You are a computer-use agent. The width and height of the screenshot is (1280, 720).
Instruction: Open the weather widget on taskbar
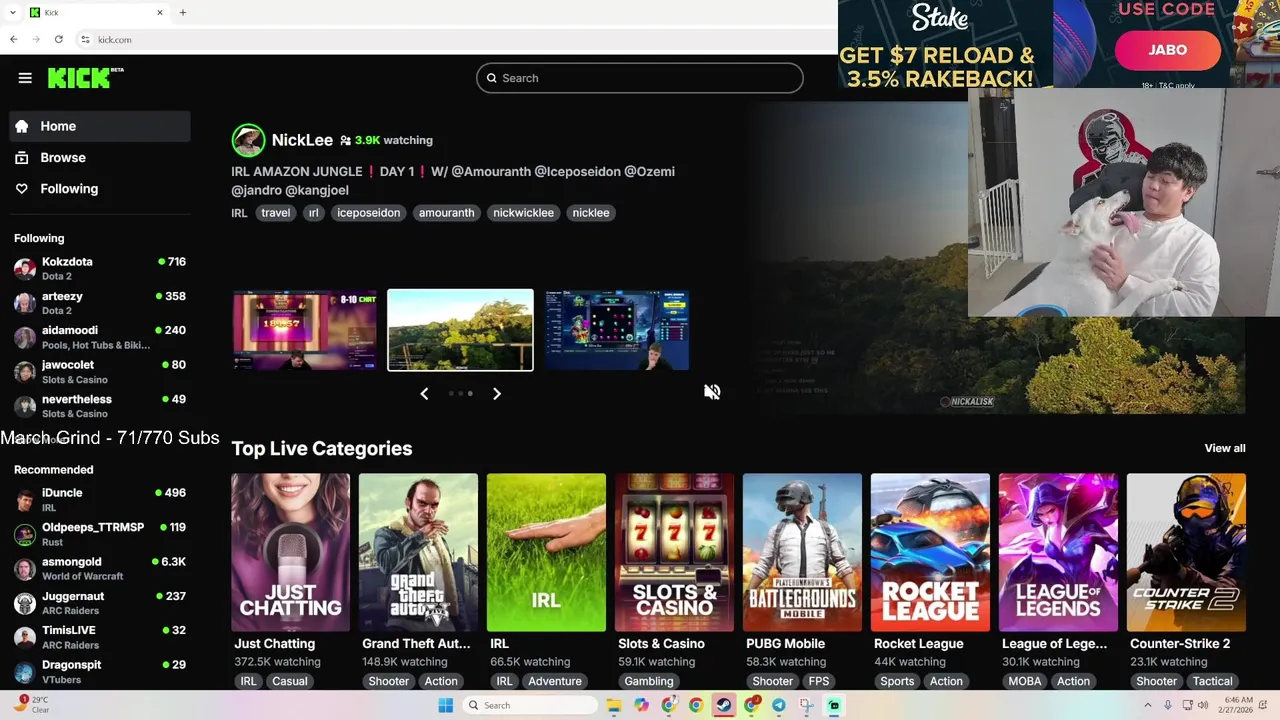(30, 704)
